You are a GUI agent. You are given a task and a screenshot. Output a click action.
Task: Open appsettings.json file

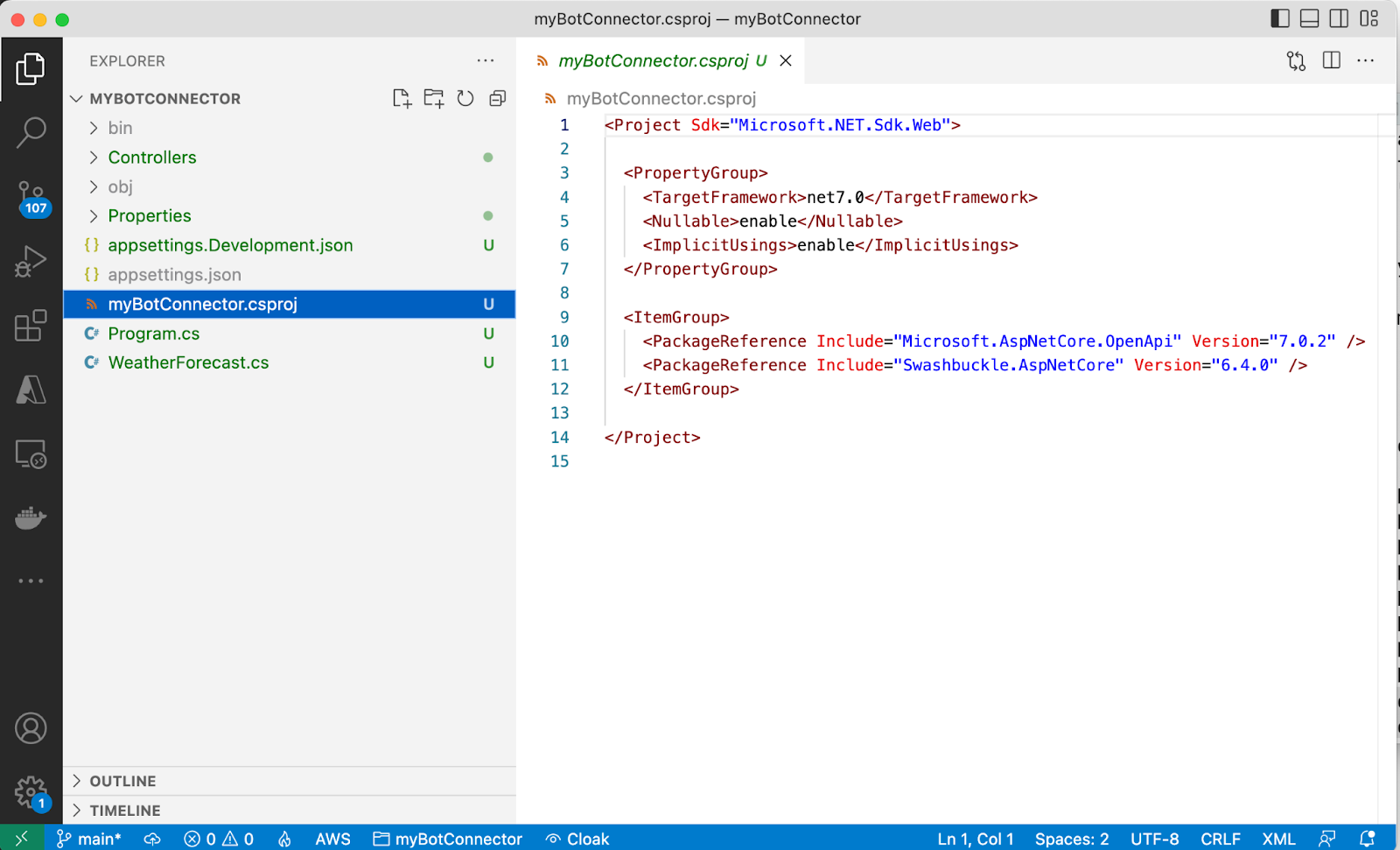pos(290,275)
